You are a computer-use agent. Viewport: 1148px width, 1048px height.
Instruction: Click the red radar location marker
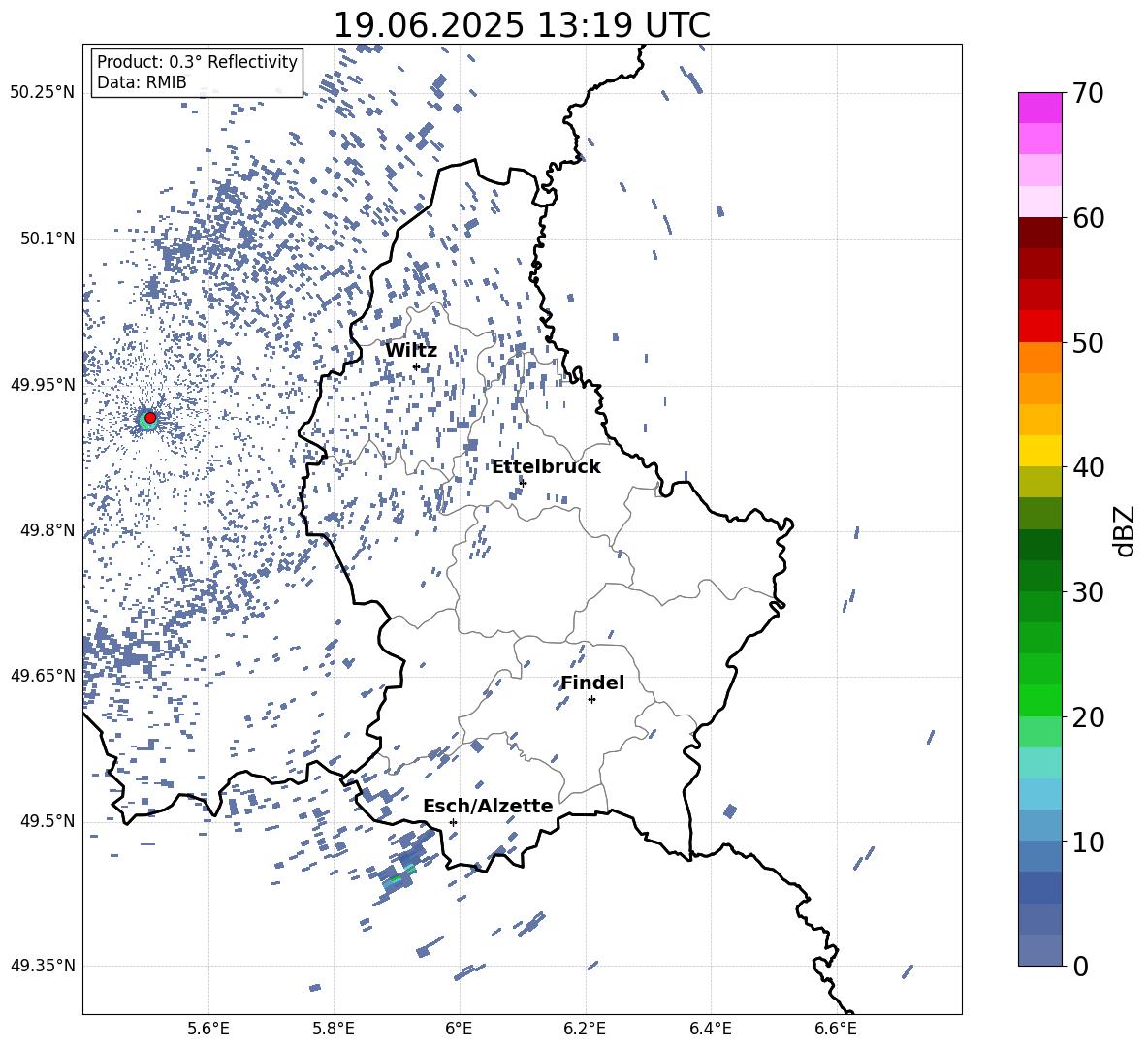150,418
